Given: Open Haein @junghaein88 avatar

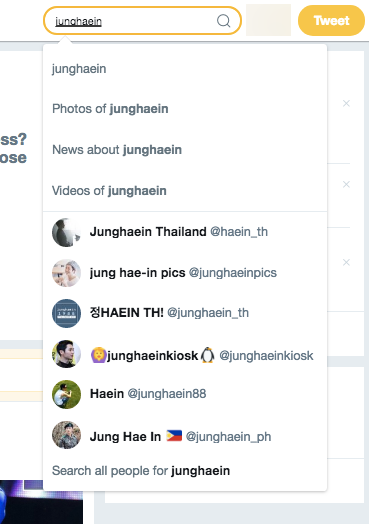Looking at the screenshot, I should pos(66,394).
